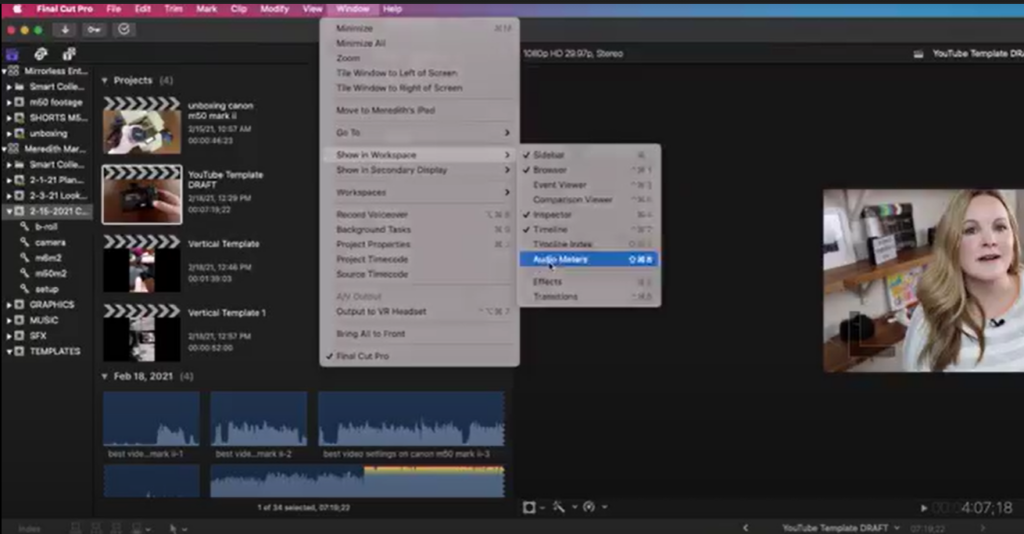Enable Comparison Viewer in submenu
Viewport: 1024px width, 534px height.
tap(589, 200)
